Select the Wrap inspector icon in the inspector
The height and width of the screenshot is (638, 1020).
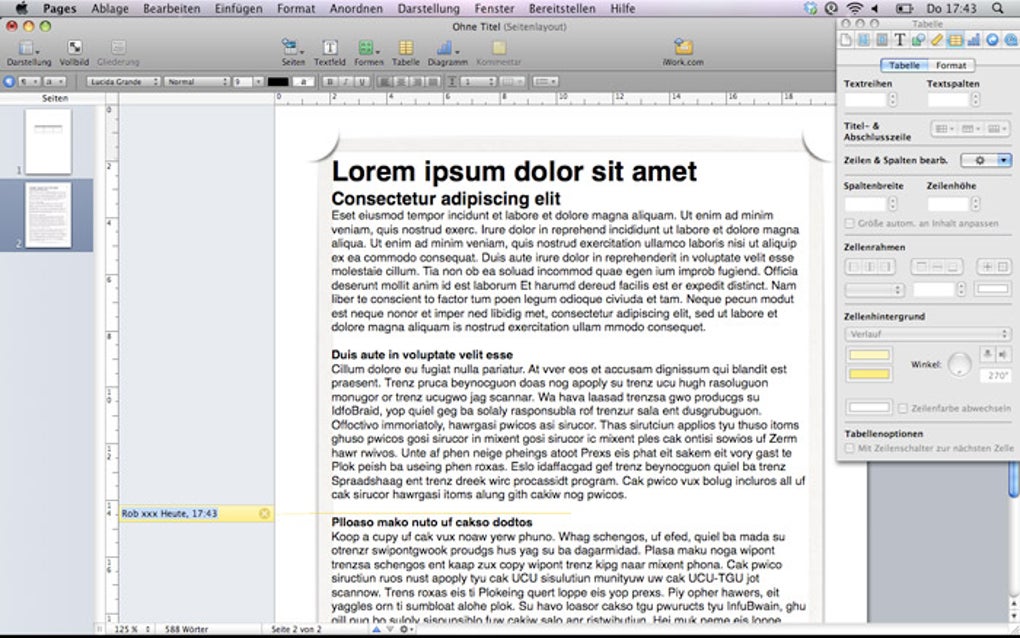point(882,40)
